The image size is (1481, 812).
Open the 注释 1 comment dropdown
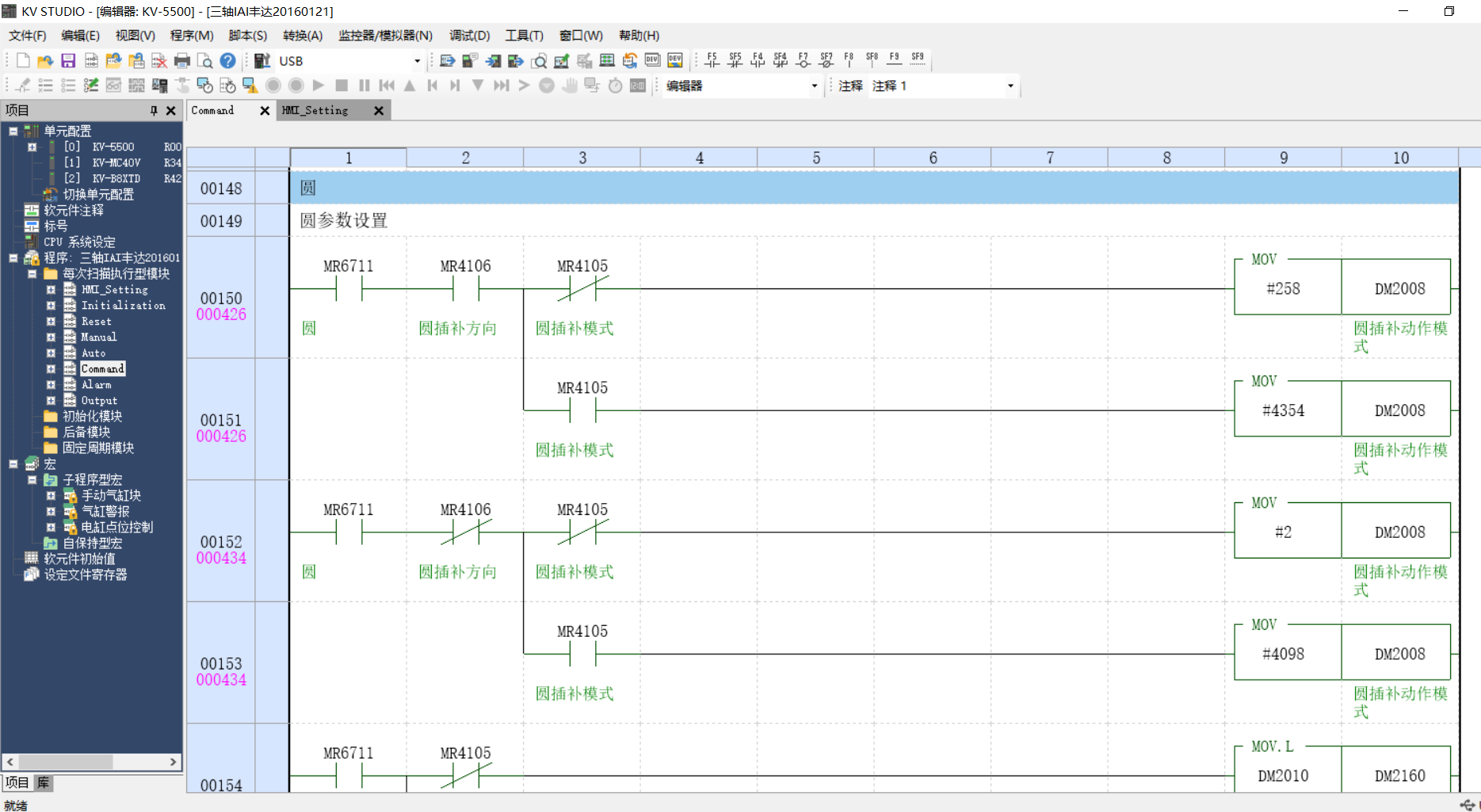[x=1010, y=86]
